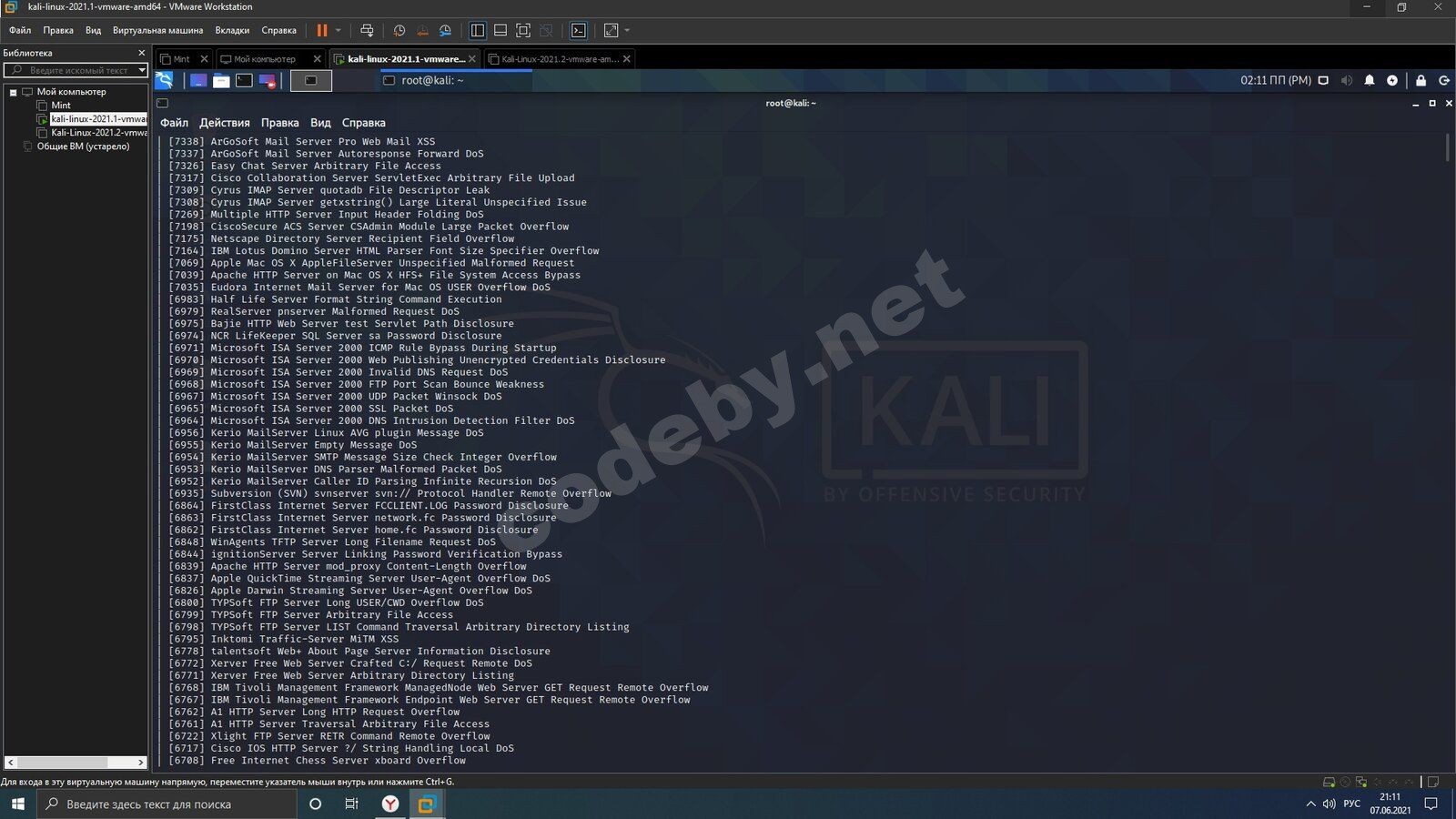The image size is (1456, 819).
Task: Toggle the library sidebar view button
Action: click(x=477, y=30)
